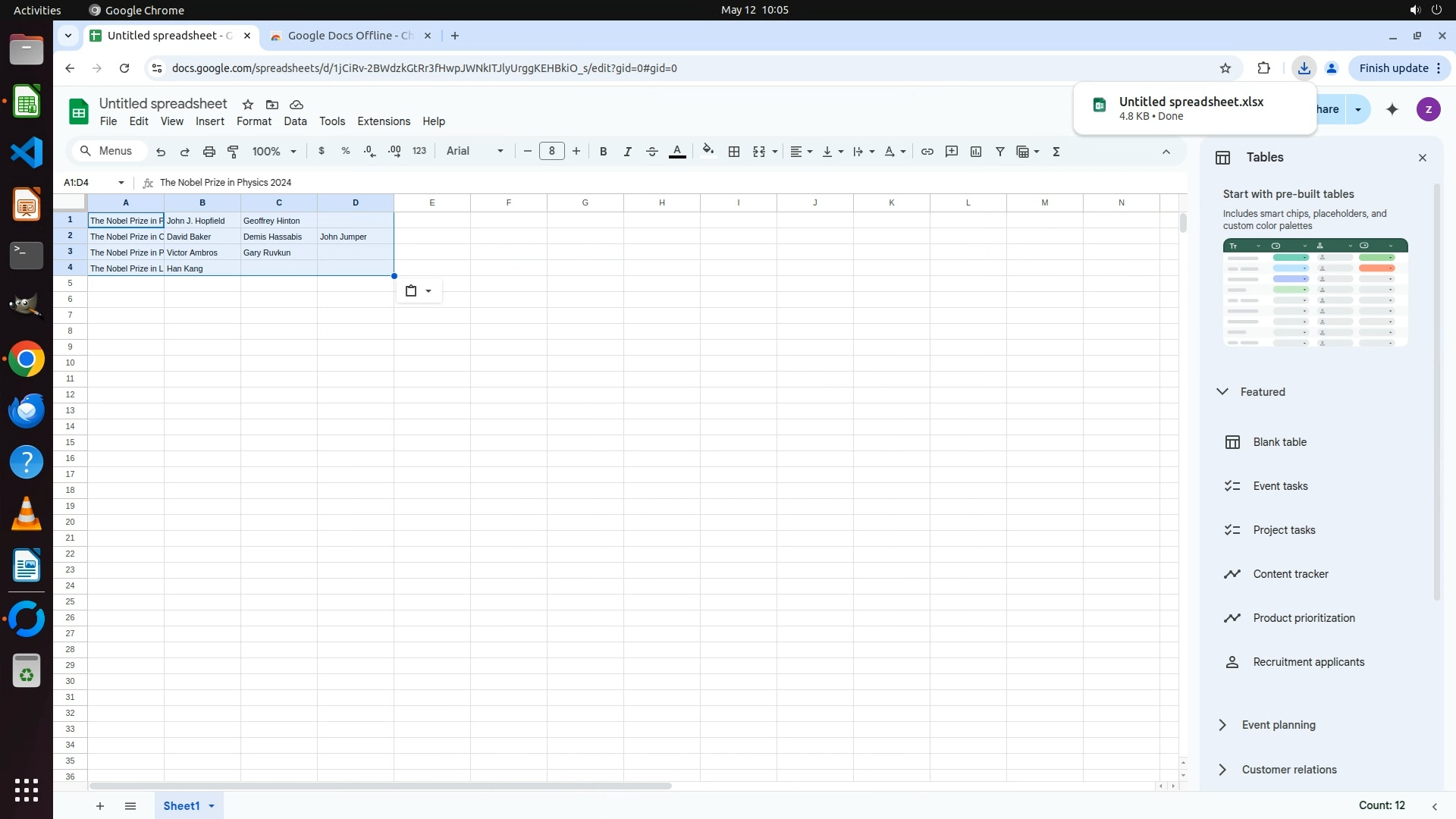Open the 100% zoom dropdown

[274, 152]
